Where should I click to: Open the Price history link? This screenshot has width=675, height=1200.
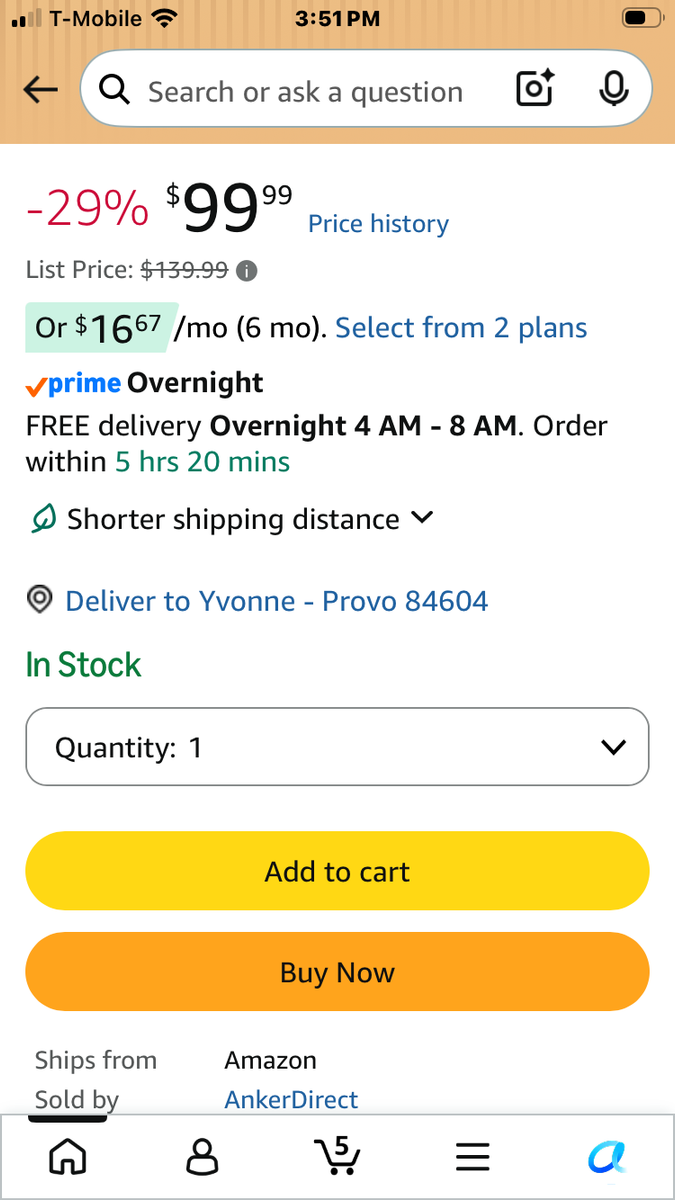[x=378, y=224]
